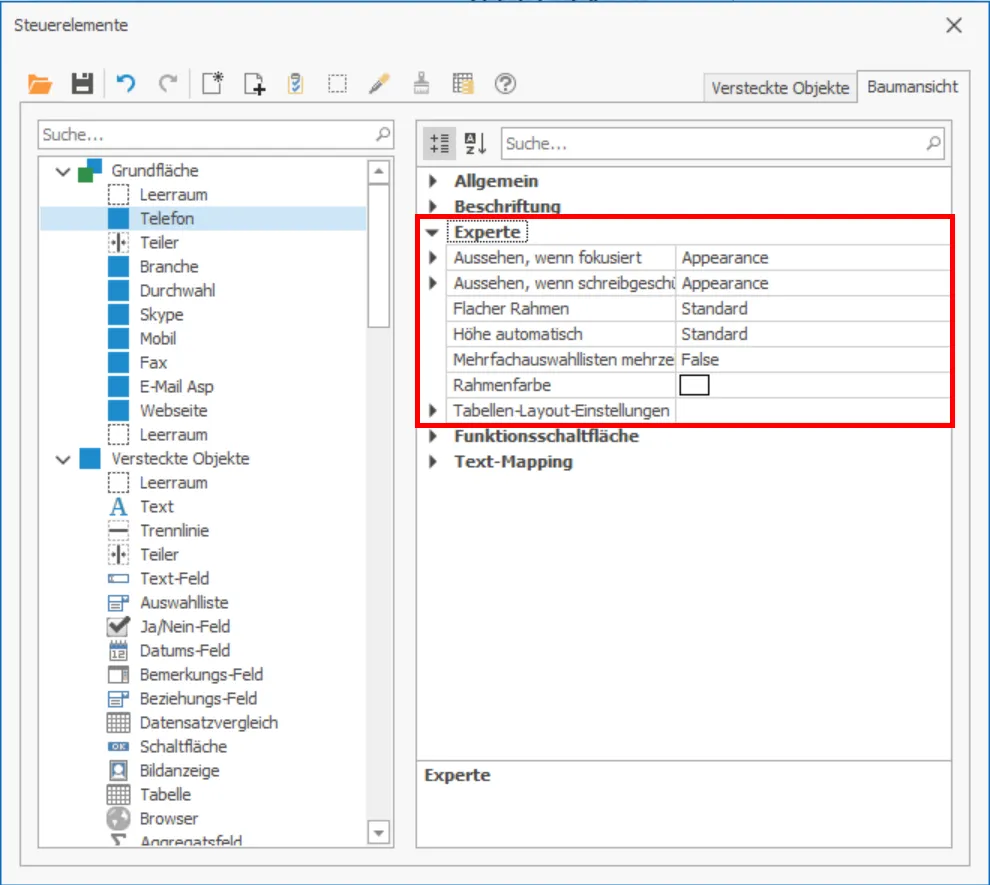Click the tree scrollbar up arrow

click(378, 172)
